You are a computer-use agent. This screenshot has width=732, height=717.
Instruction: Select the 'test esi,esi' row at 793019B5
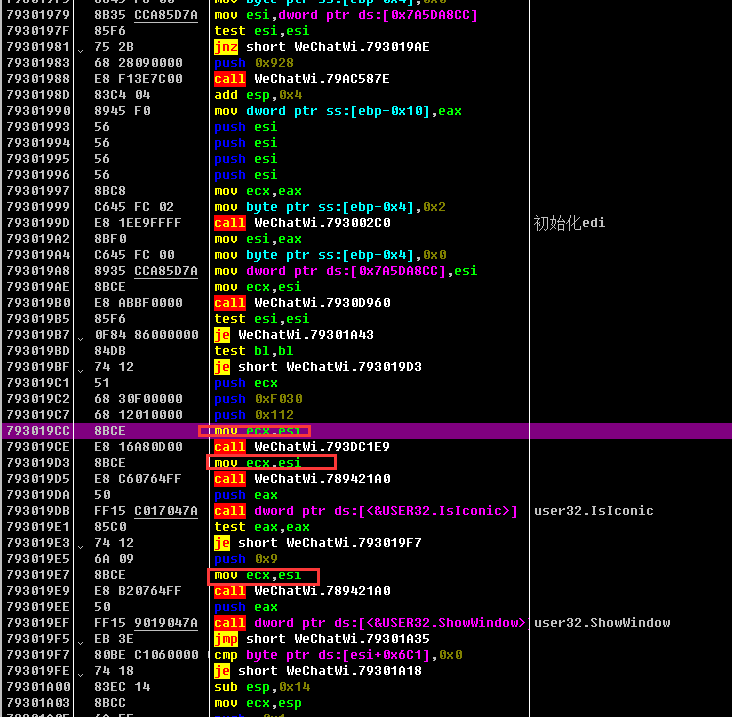pyautogui.click(x=366, y=319)
